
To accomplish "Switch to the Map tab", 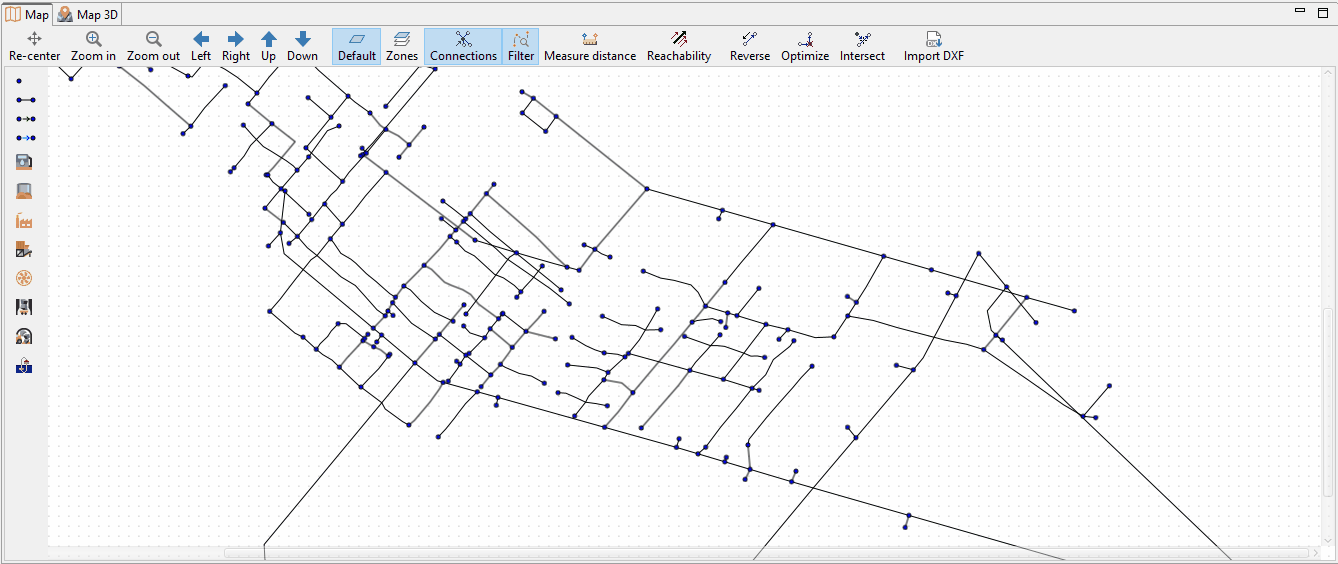I will 28,14.
